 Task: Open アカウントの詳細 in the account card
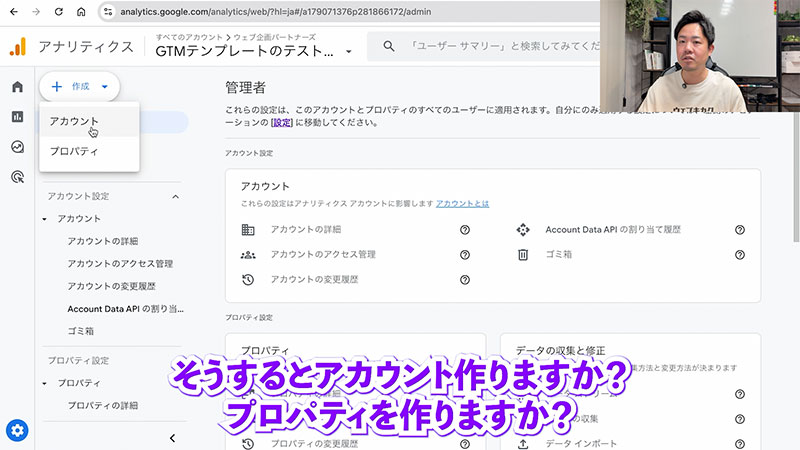tap(306, 230)
